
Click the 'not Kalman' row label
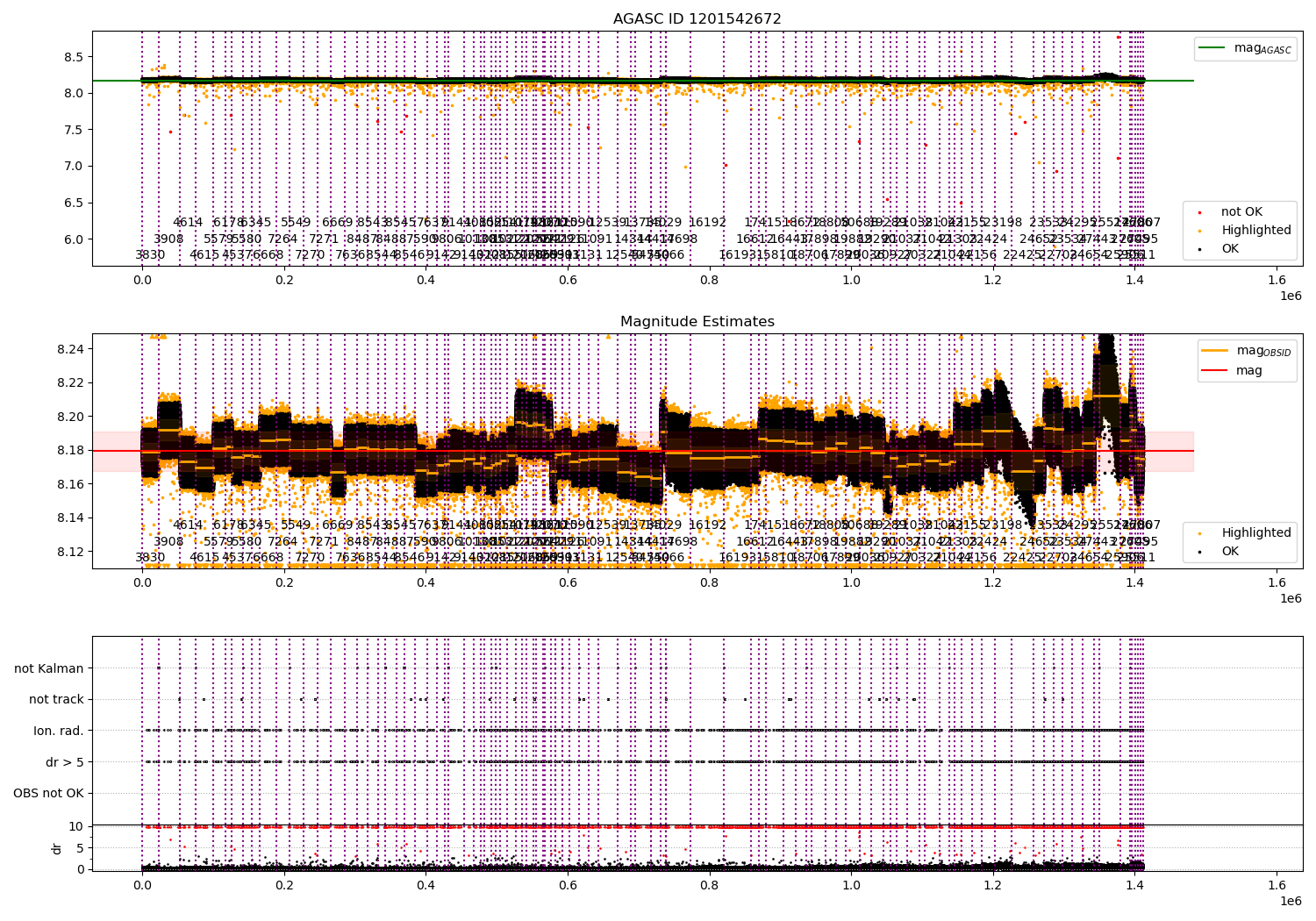coord(49,668)
